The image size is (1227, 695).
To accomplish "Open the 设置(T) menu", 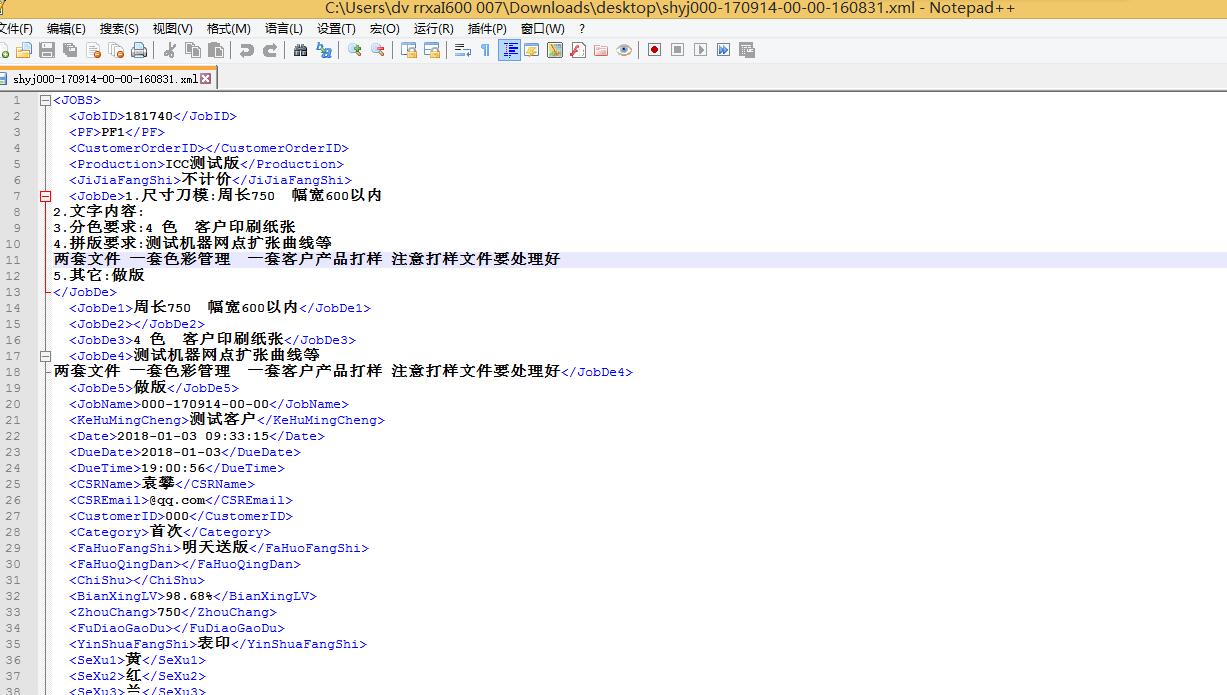I will (336, 28).
